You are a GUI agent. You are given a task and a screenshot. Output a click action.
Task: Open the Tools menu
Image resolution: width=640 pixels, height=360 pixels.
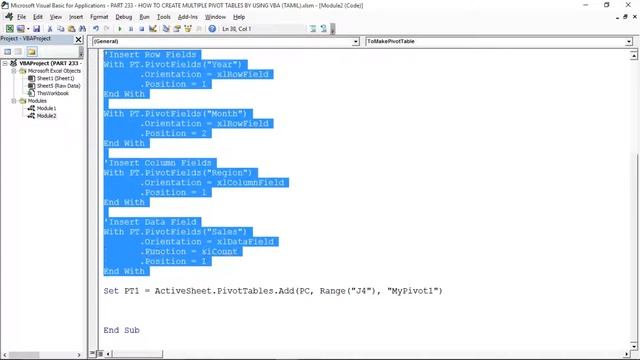pyautogui.click(x=163, y=17)
